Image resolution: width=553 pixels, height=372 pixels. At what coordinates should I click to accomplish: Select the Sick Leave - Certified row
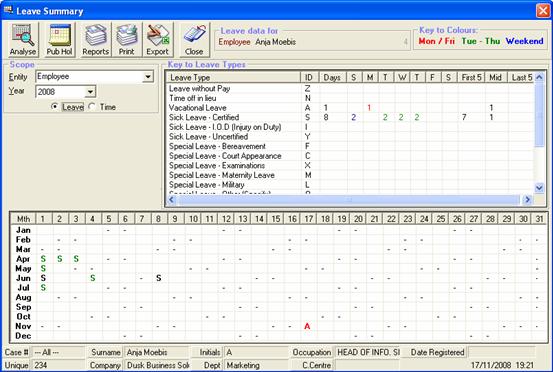point(350,117)
